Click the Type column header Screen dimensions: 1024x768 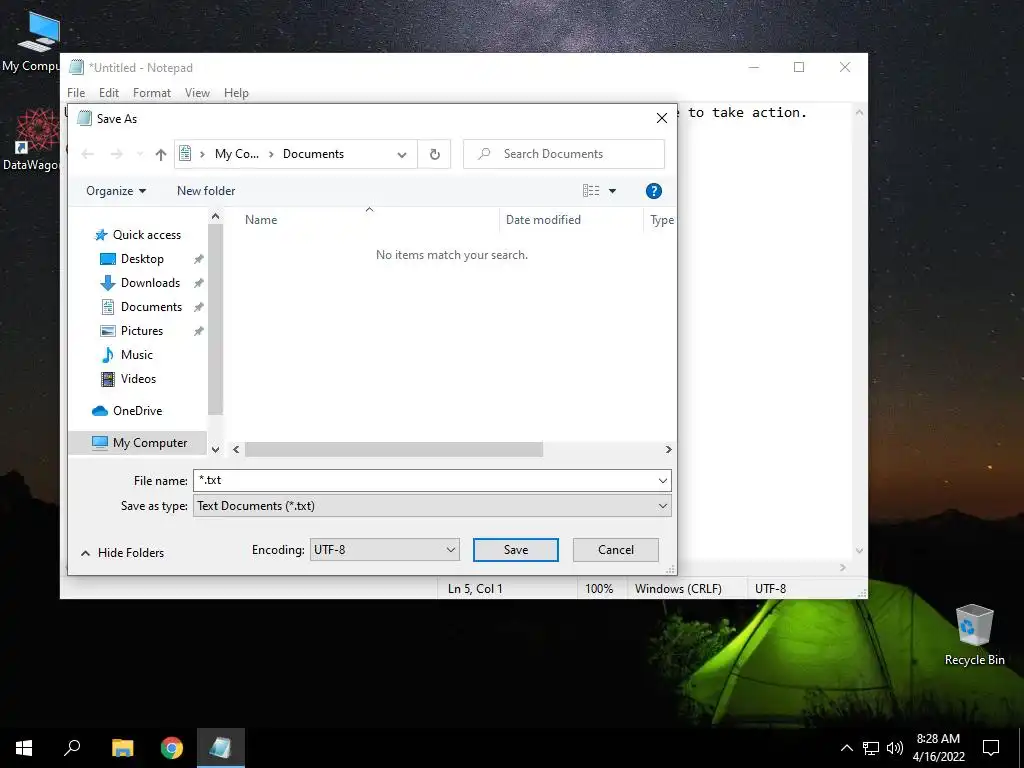[x=662, y=220]
